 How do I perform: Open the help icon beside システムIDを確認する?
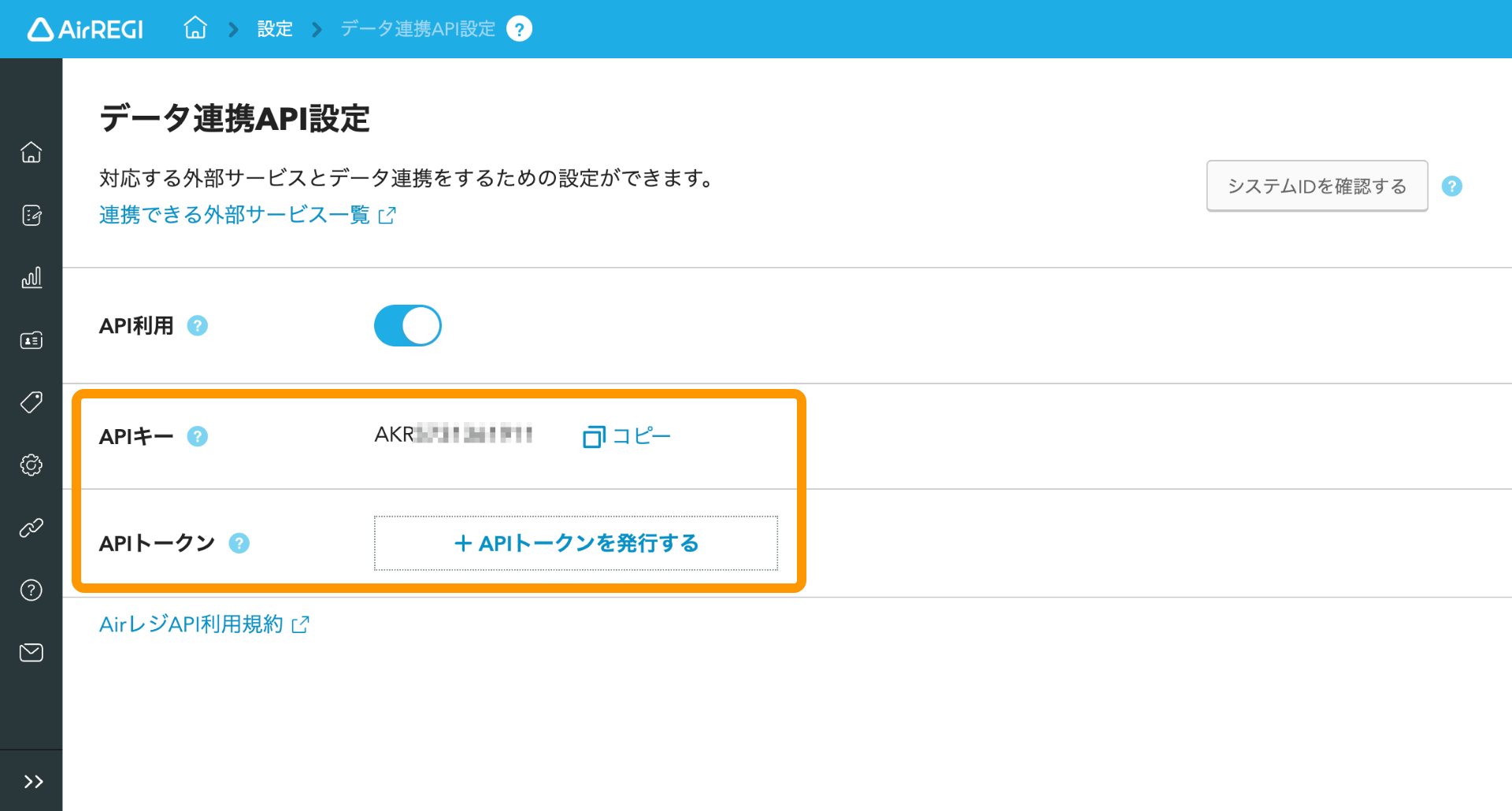pos(1452,186)
